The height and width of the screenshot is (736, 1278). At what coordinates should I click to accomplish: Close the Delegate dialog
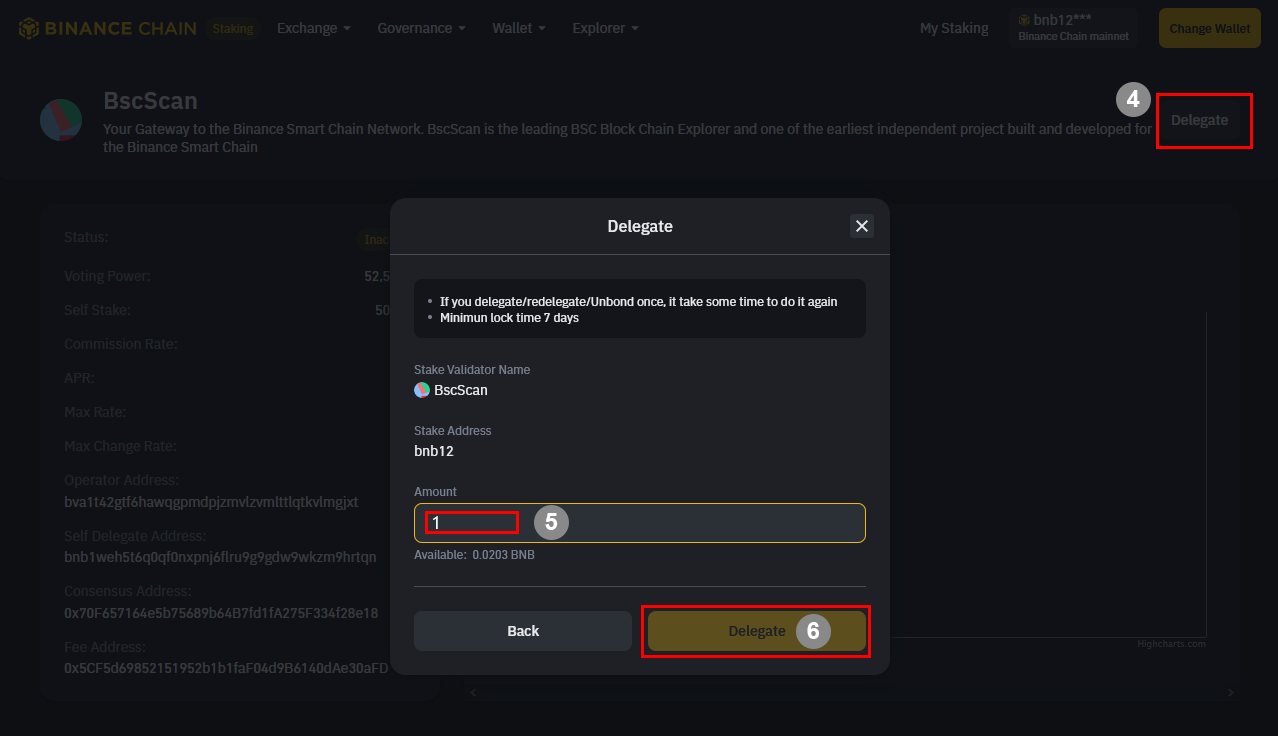coord(862,226)
